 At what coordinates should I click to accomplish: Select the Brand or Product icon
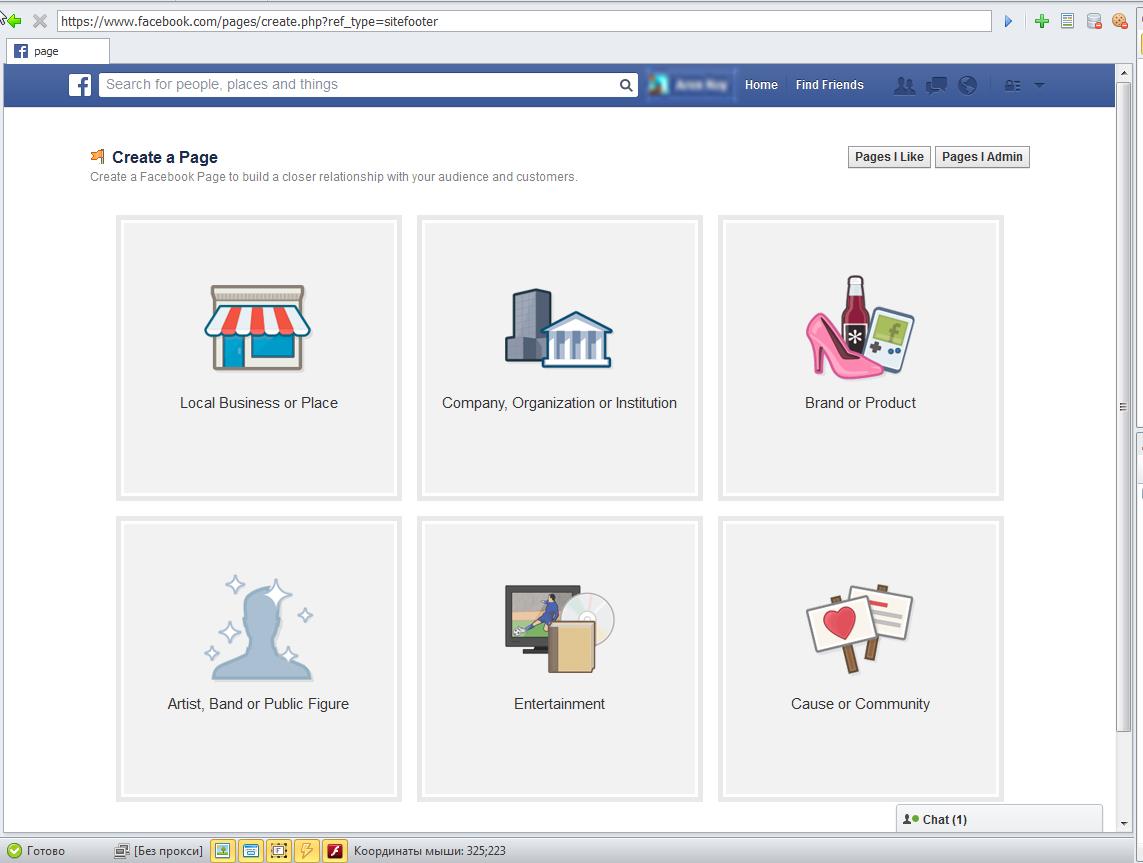pyautogui.click(x=860, y=327)
